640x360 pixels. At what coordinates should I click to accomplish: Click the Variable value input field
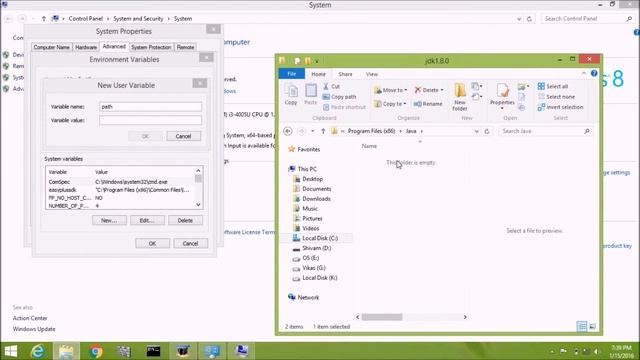point(150,120)
